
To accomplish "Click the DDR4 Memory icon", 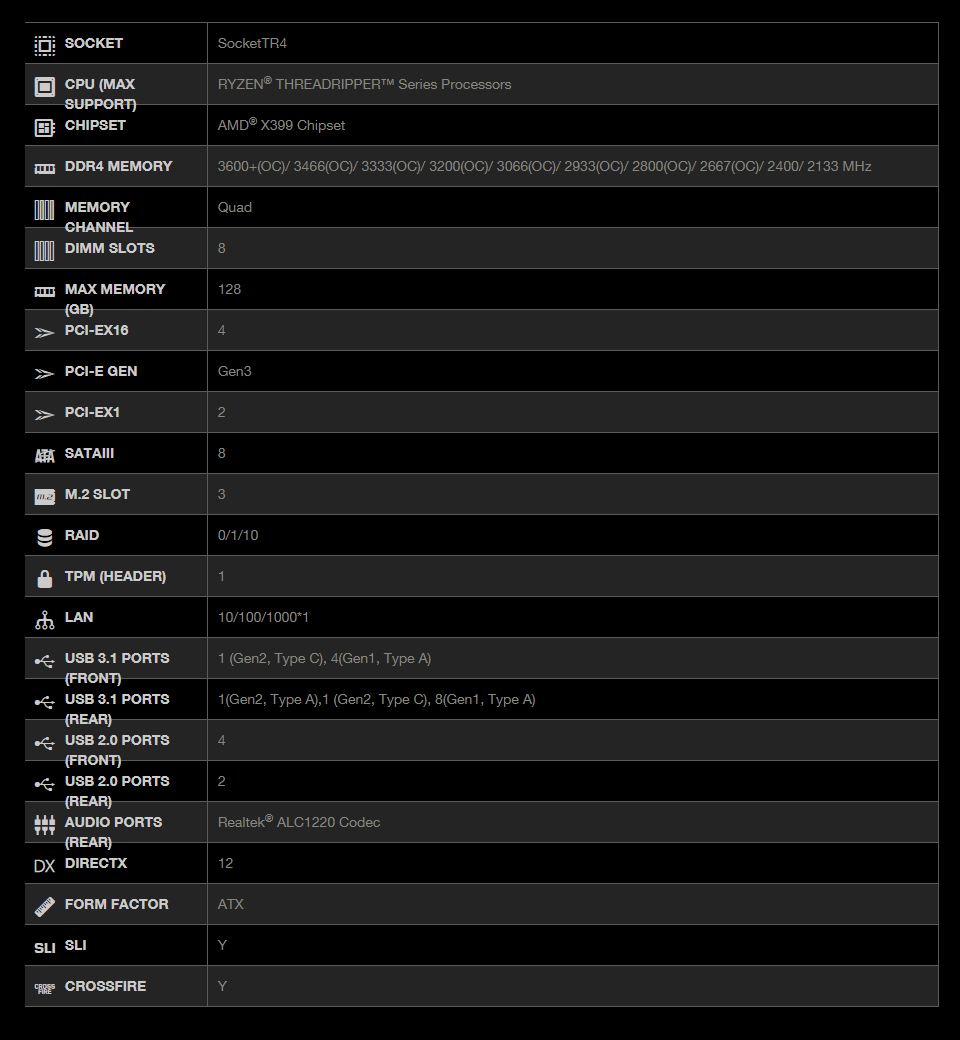I will click(44, 168).
